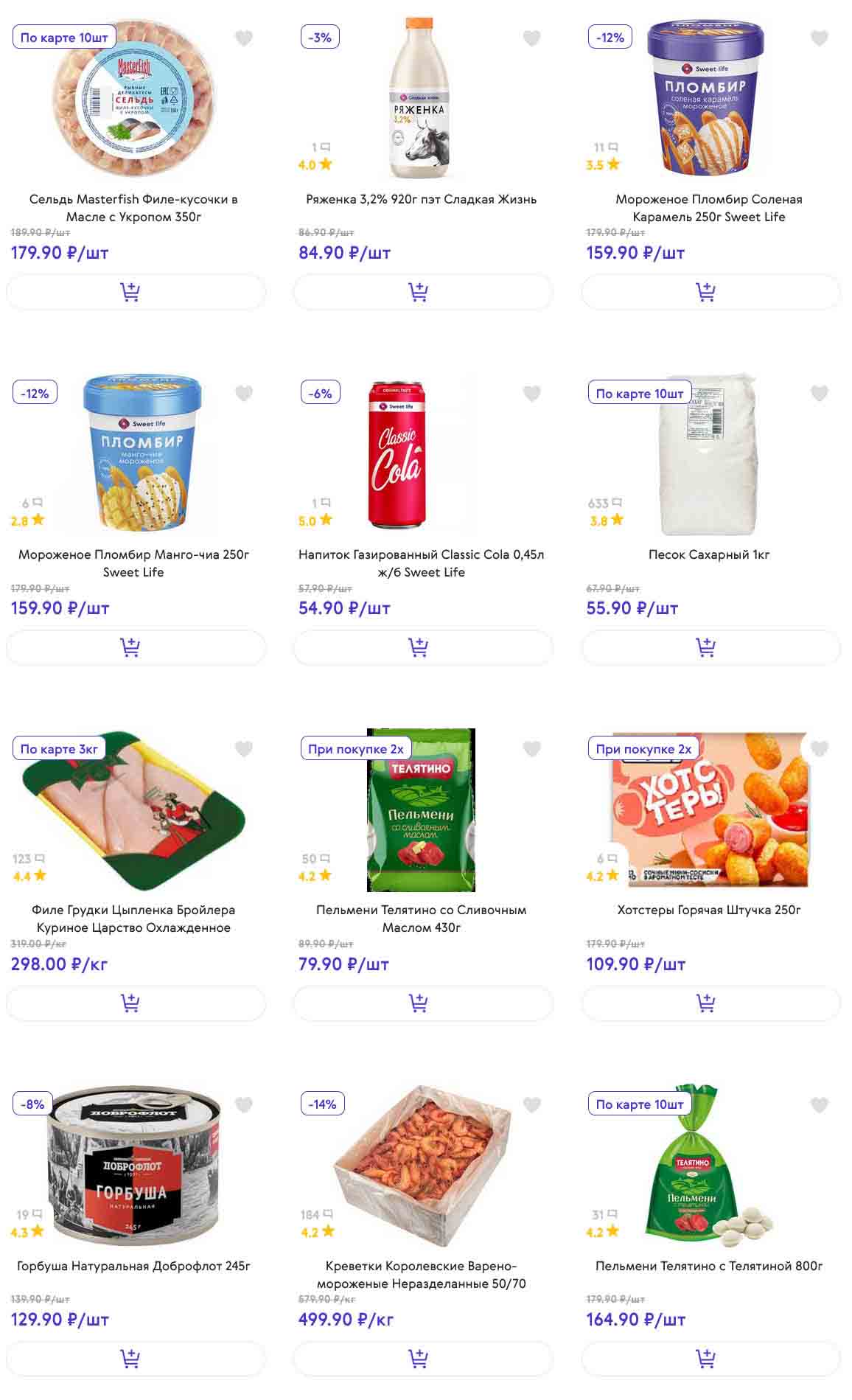852x1400 pixels.
Task: Click the 'При покупке 2х' badge on Хотстеры
Action: coord(643,749)
